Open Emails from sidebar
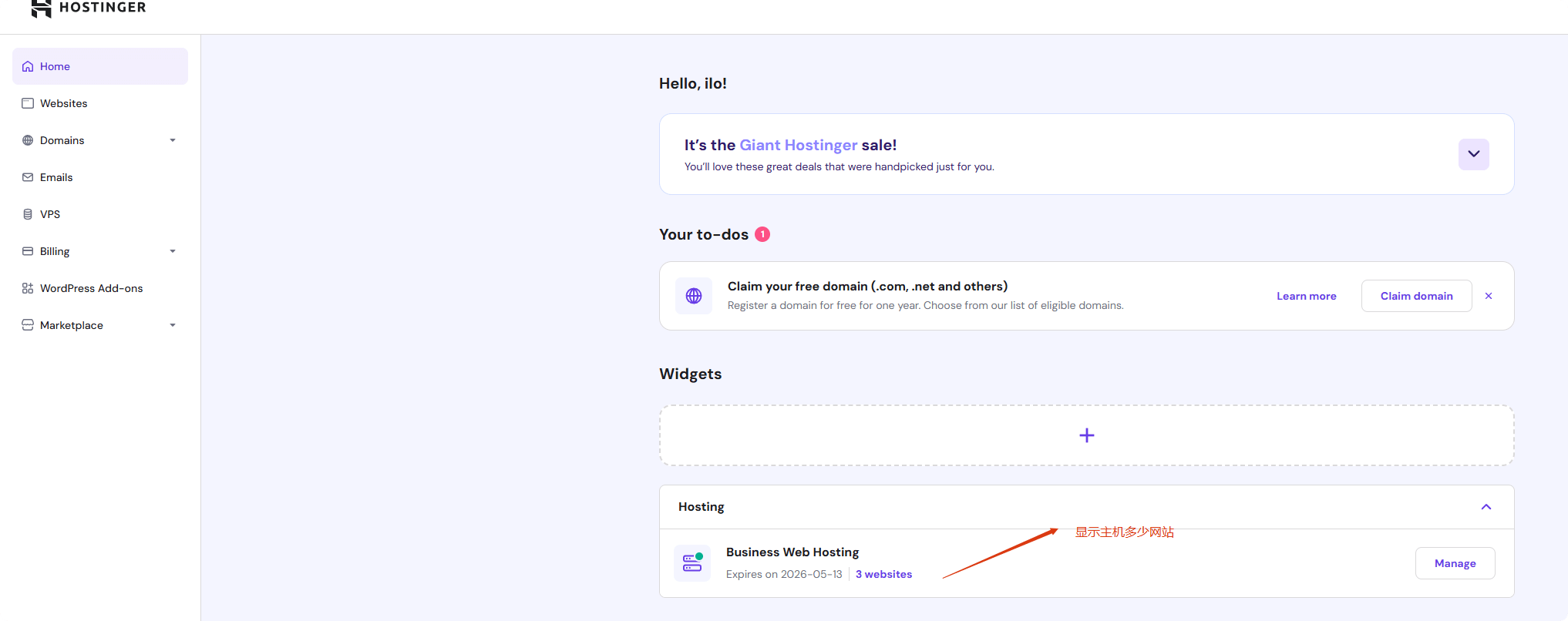Screen dimensions: 1568x621 pyautogui.click(x=100, y=177)
